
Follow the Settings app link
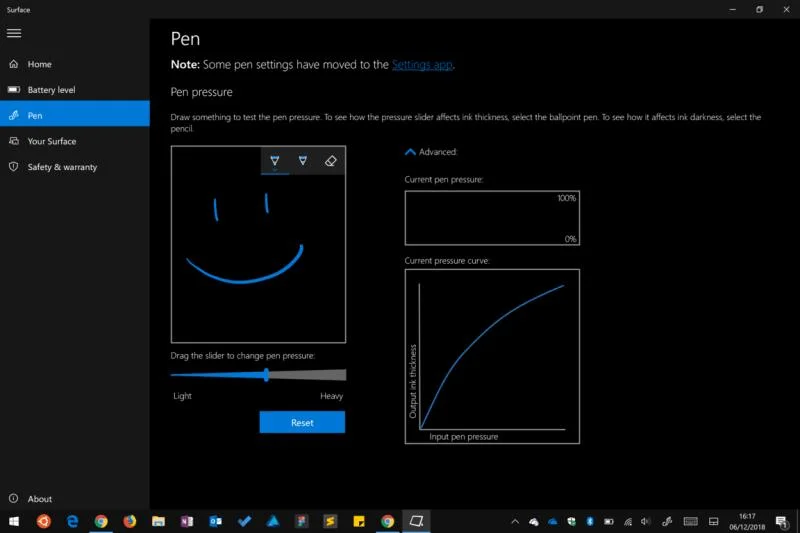coord(422,65)
